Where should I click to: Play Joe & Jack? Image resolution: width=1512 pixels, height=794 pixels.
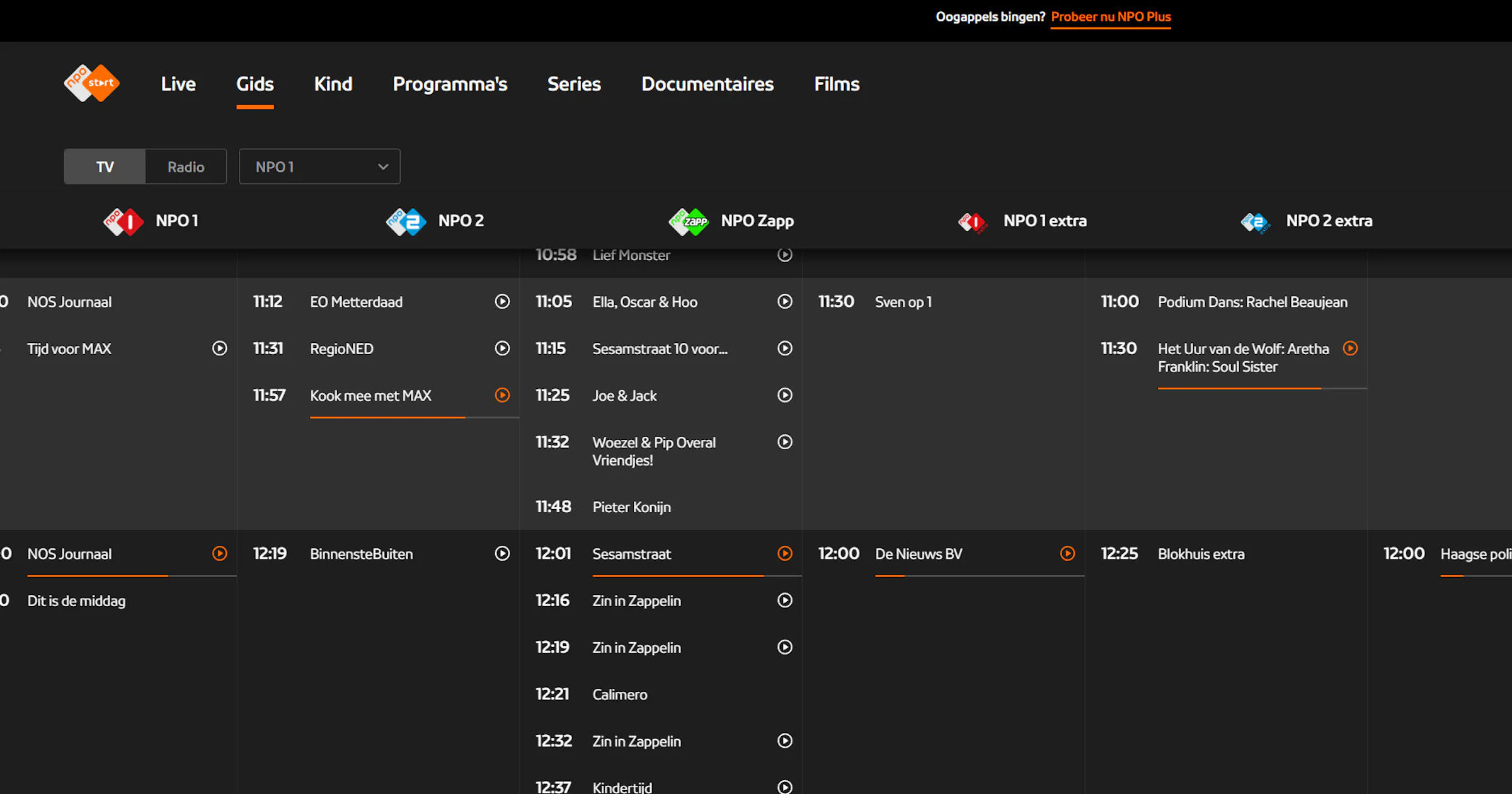(784, 395)
